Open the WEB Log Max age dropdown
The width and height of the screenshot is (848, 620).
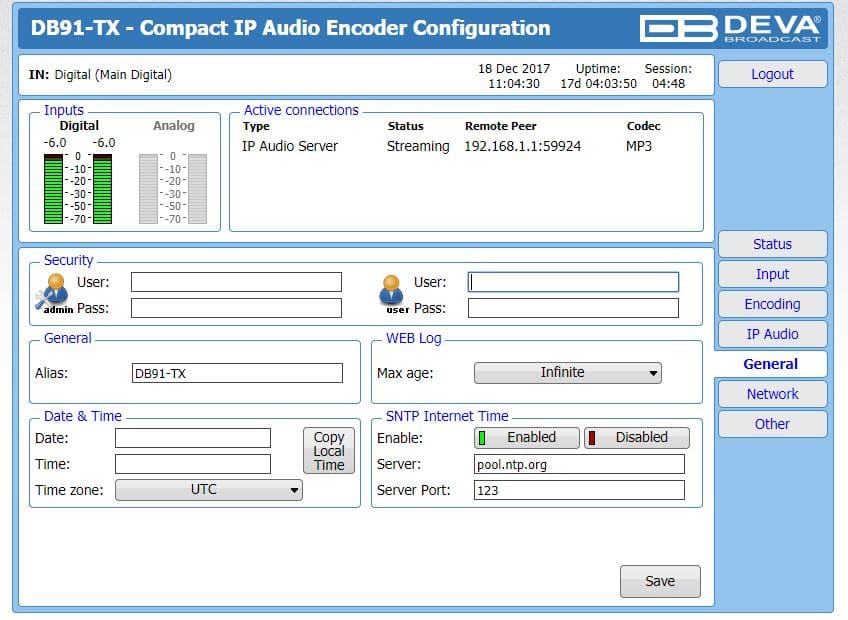point(567,373)
